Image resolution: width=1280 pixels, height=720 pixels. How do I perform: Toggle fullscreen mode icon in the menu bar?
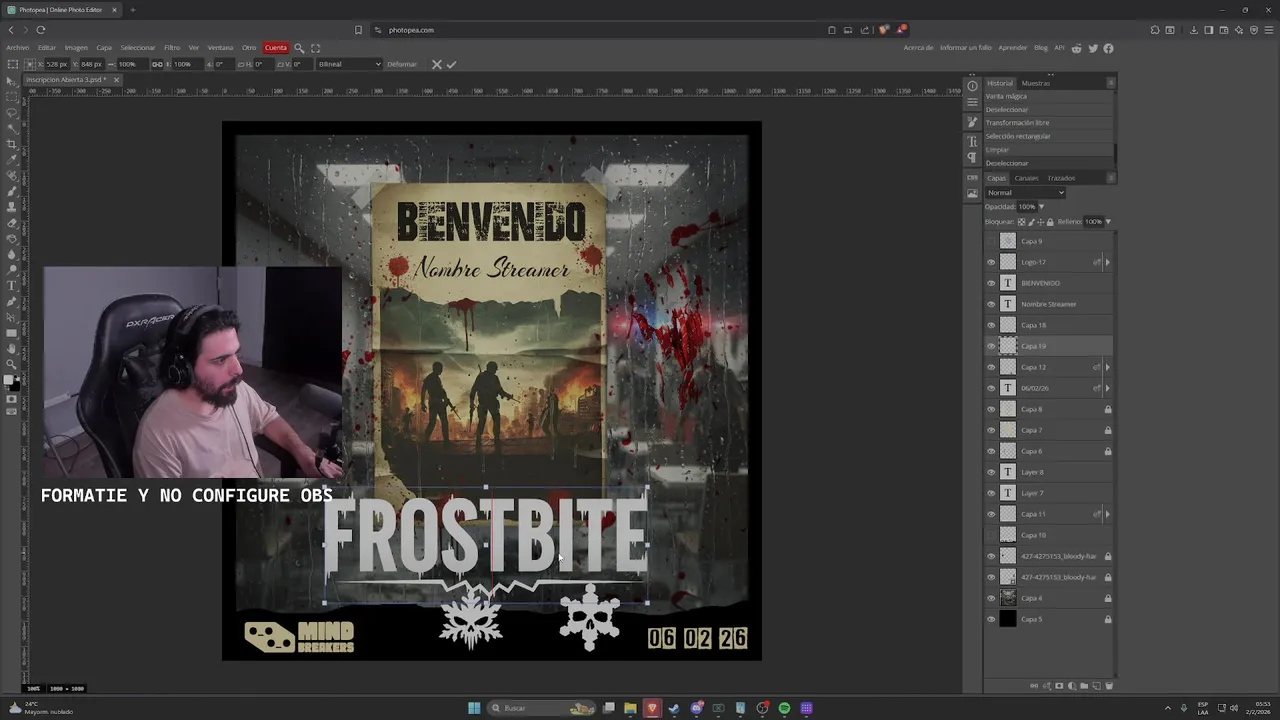(x=315, y=48)
